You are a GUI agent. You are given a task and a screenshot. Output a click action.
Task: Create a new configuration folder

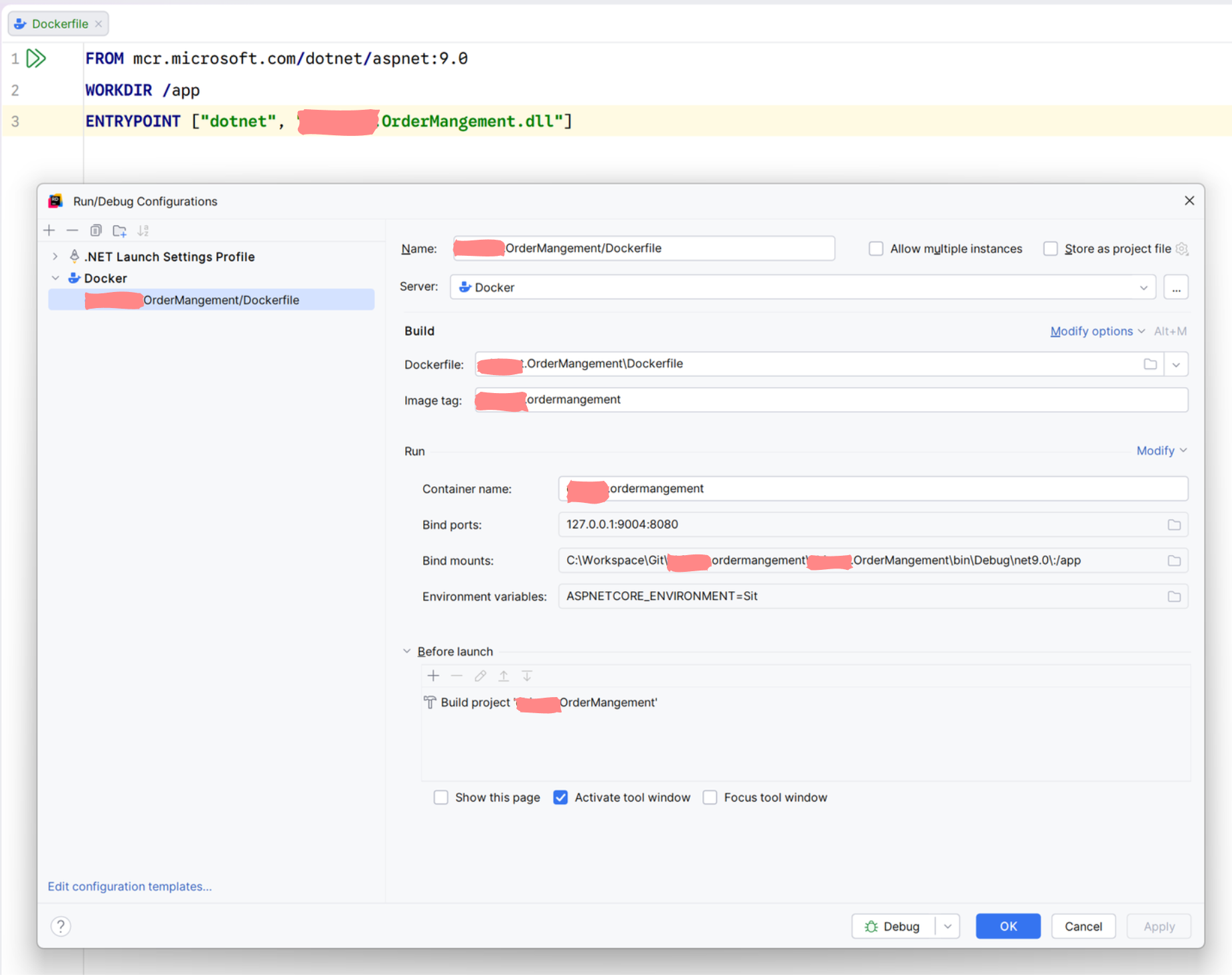(x=120, y=231)
